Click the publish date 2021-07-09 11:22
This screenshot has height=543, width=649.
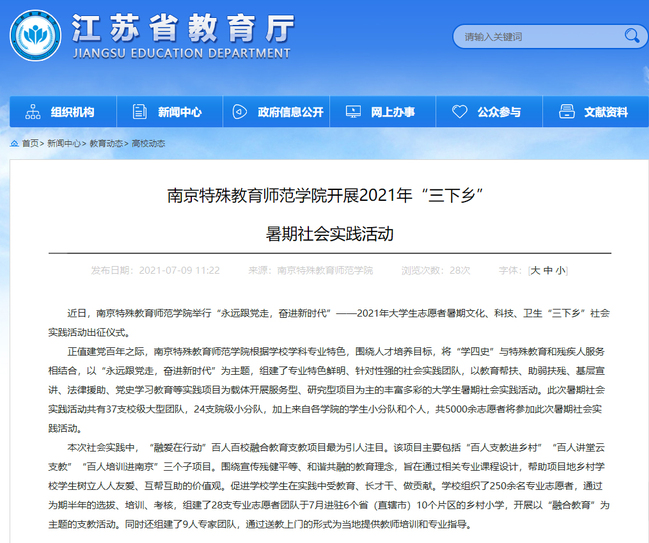coord(179,271)
